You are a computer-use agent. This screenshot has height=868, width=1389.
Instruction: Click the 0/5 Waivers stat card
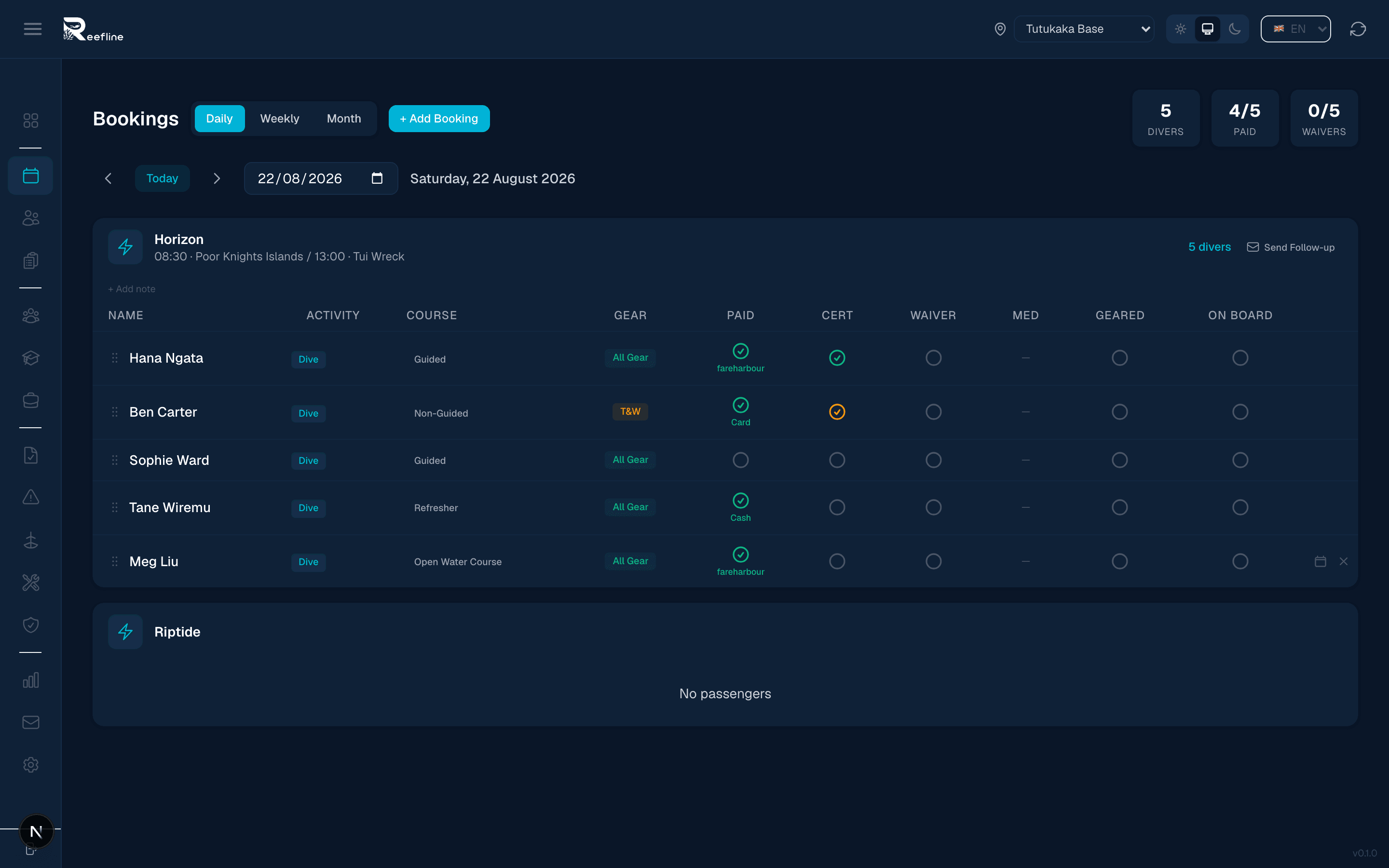tap(1323, 118)
